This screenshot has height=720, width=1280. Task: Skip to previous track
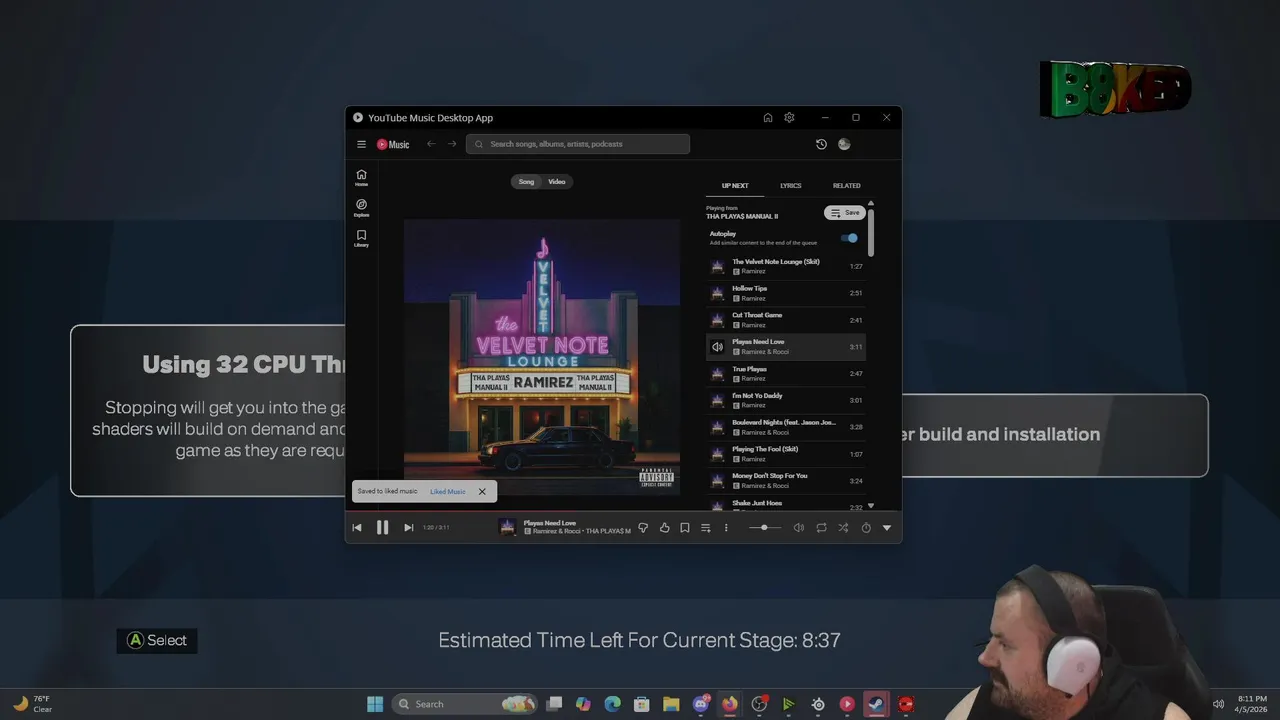click(357, 527)
